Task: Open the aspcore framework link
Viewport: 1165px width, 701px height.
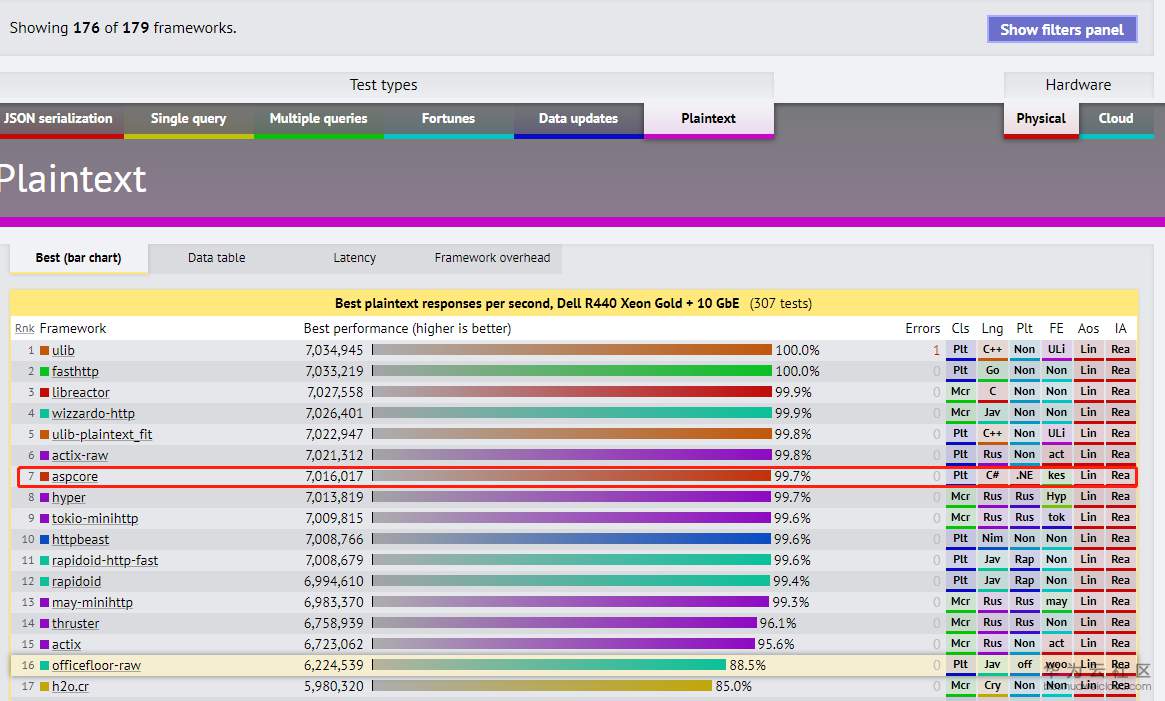Action: [x=75, y=477]
